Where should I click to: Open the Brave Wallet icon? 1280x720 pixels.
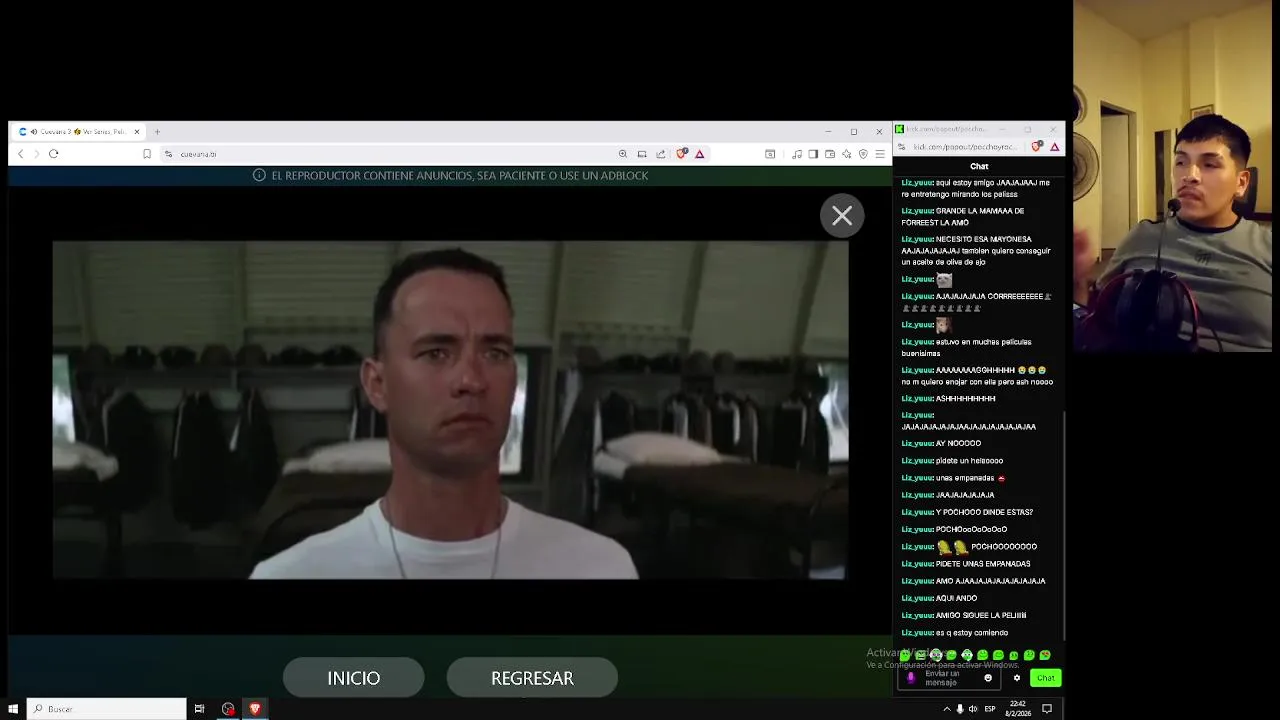[x=830, y=154]
